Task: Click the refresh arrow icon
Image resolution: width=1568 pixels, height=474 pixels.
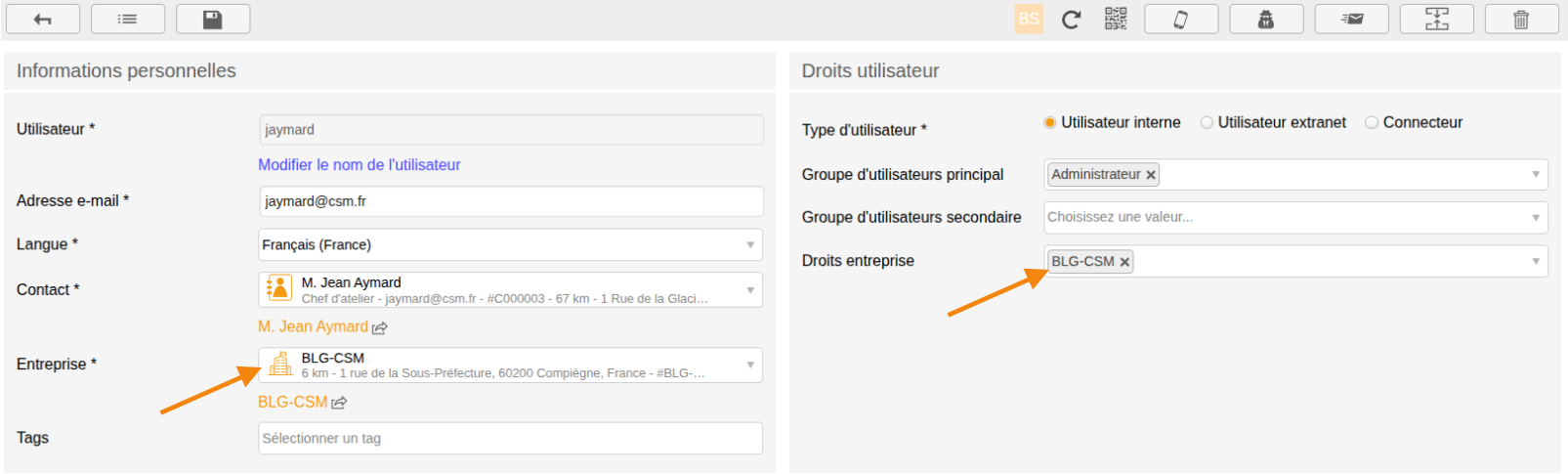Action: click(x=1072, y=19)
